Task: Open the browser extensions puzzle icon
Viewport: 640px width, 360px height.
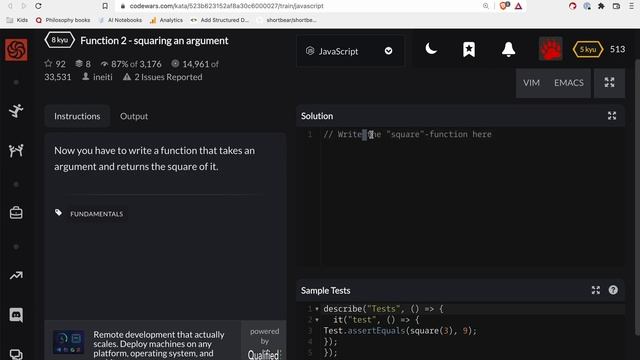Action: pyautogui.click(x=601, y=6)
